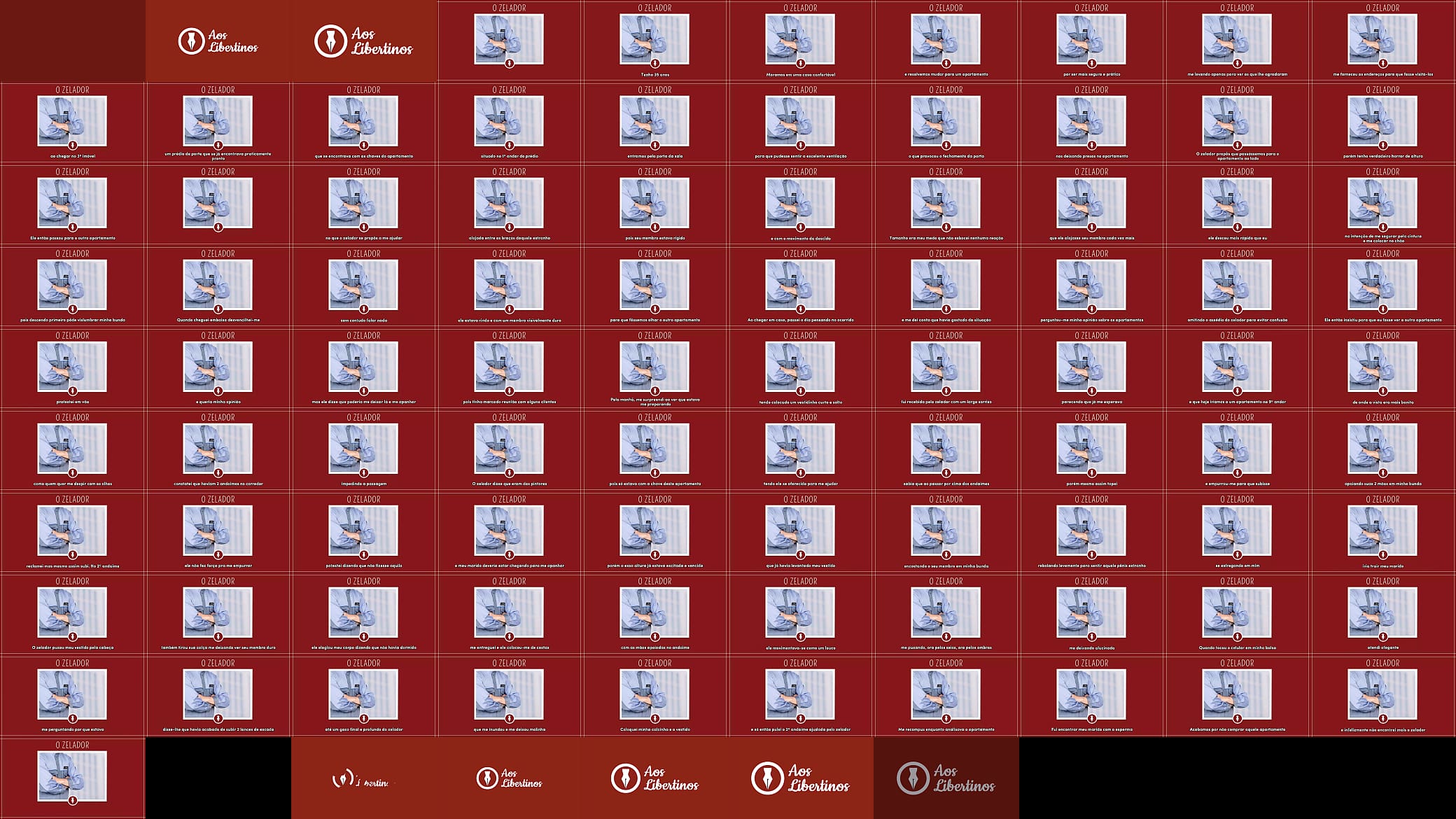Click microphone icon on 'situado no 1º andar do prédio' frame
Screen dimensions: 1456x819
509,145
